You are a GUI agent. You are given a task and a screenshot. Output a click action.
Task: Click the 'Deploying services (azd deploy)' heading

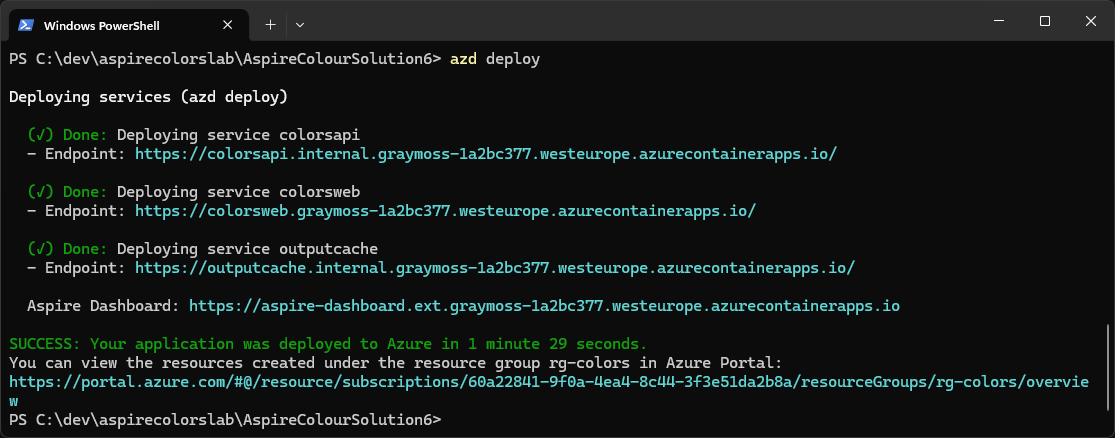coord(148,97)
